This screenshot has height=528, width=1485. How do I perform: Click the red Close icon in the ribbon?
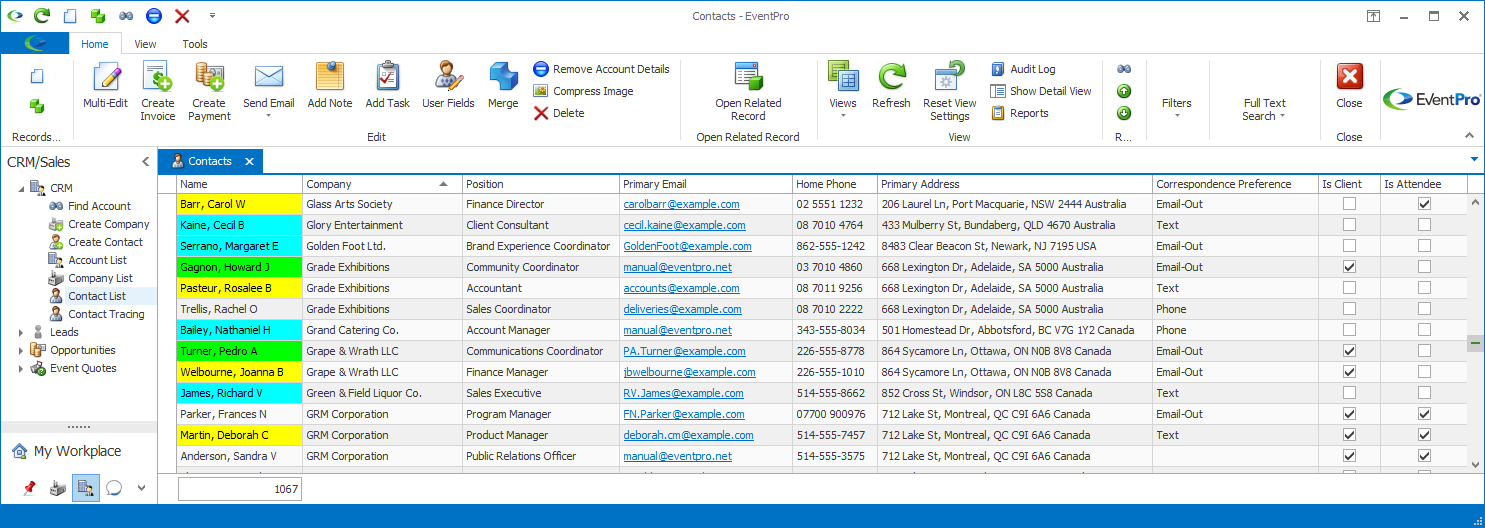1349,77
